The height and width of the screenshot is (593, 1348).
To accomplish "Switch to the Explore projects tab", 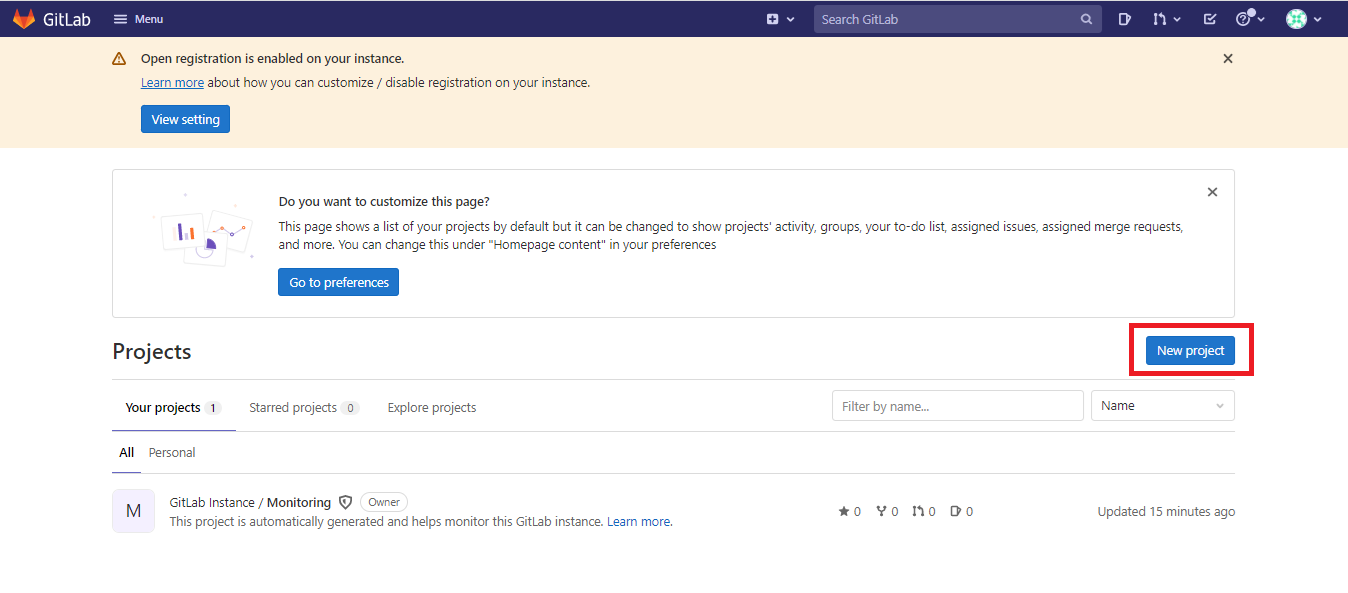I will pyautogui.click(x=432, y=408).
